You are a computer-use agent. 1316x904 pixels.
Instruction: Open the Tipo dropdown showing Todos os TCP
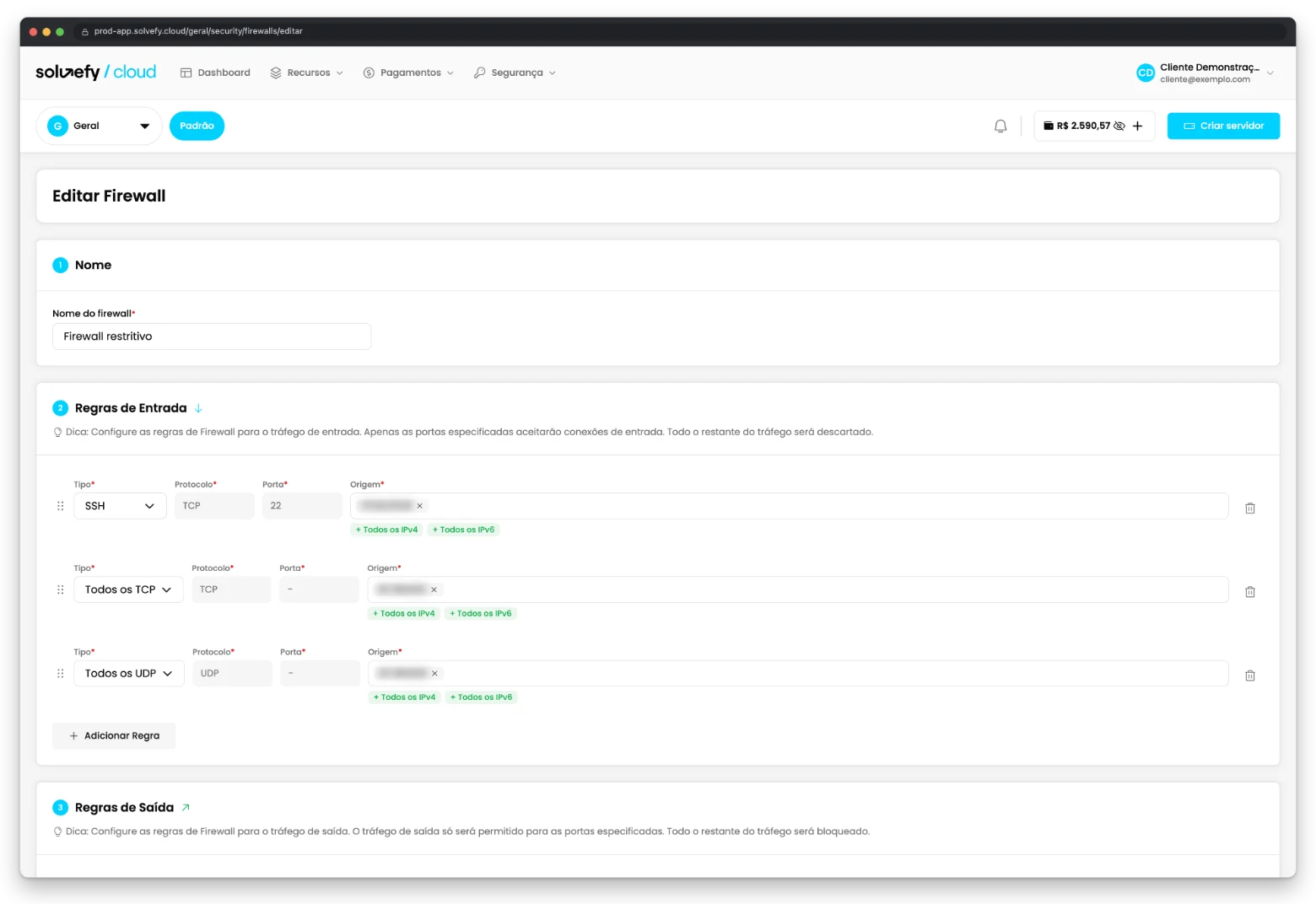128,589
